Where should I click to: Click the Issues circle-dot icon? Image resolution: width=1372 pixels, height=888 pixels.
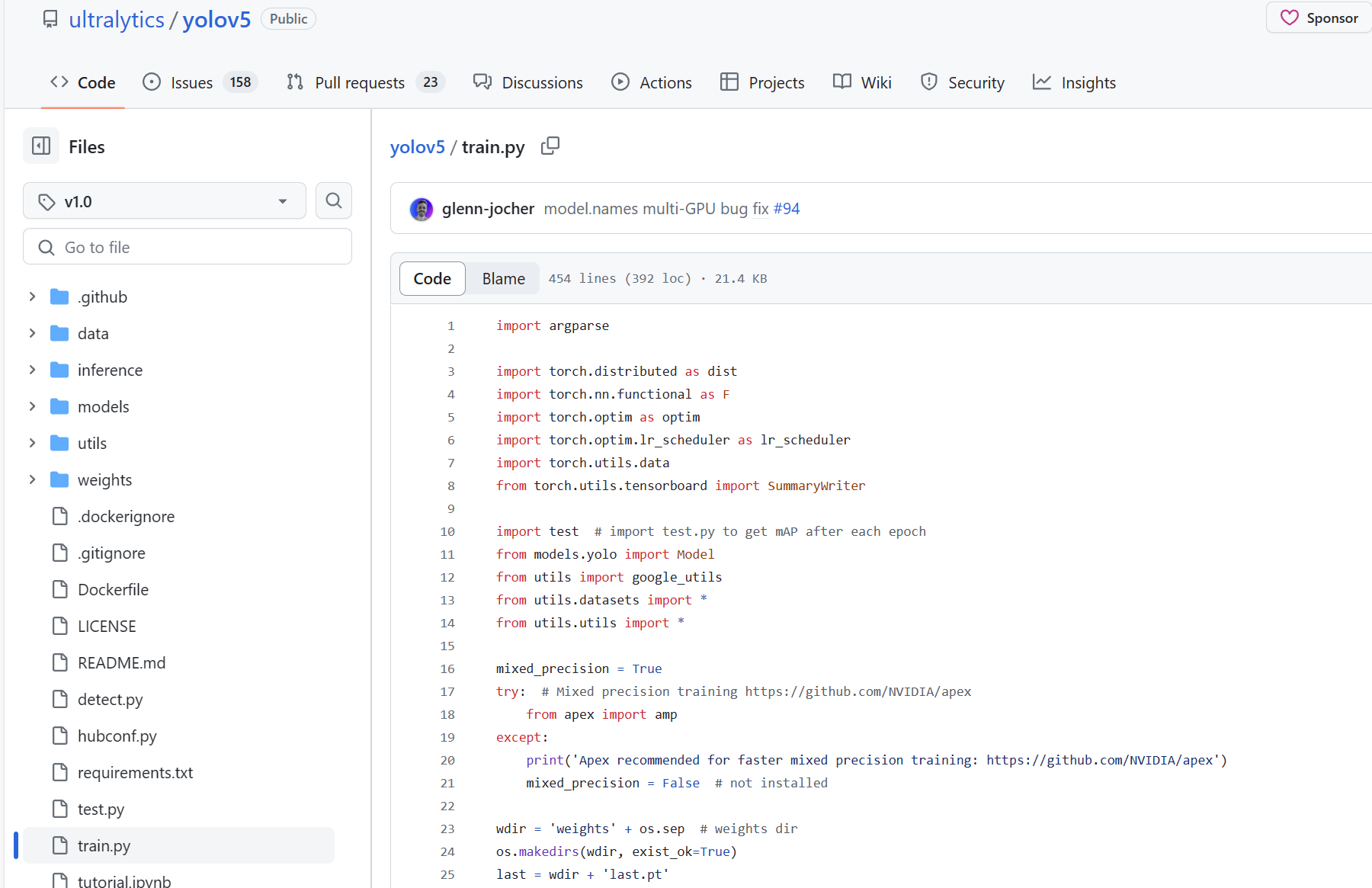(152, 82)
